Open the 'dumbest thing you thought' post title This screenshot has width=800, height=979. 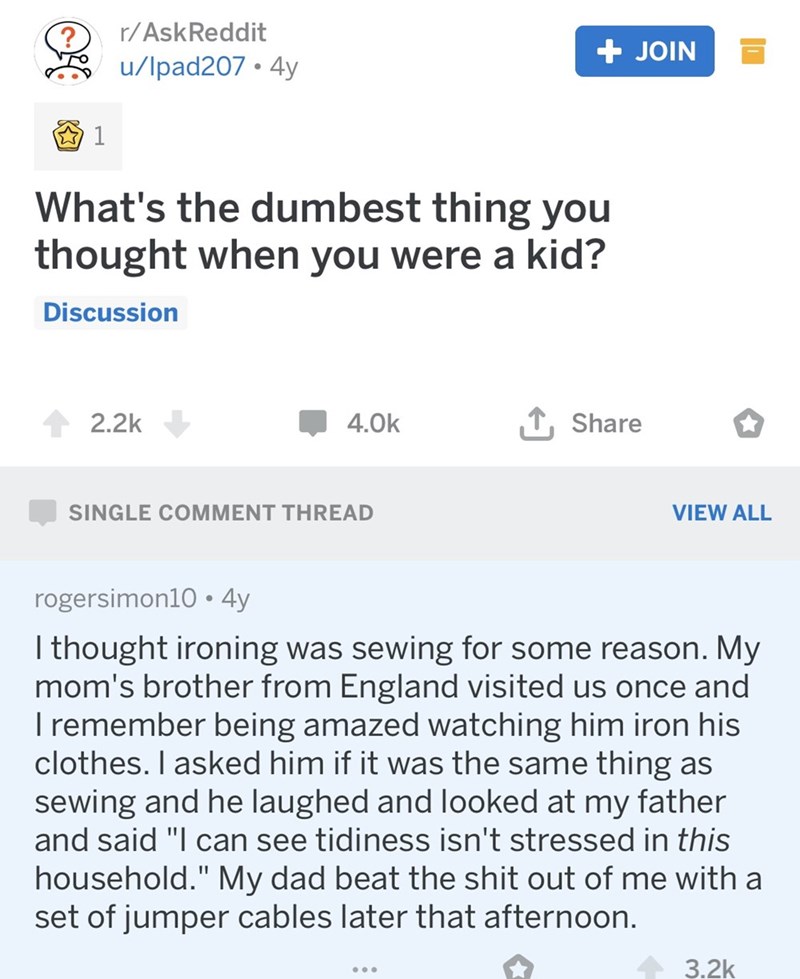pos(322,232)
